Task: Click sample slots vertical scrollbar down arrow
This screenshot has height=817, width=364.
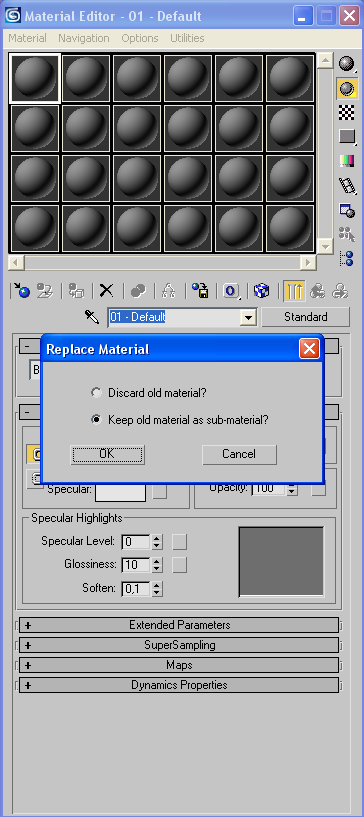Action: click(x=325, y=246)
